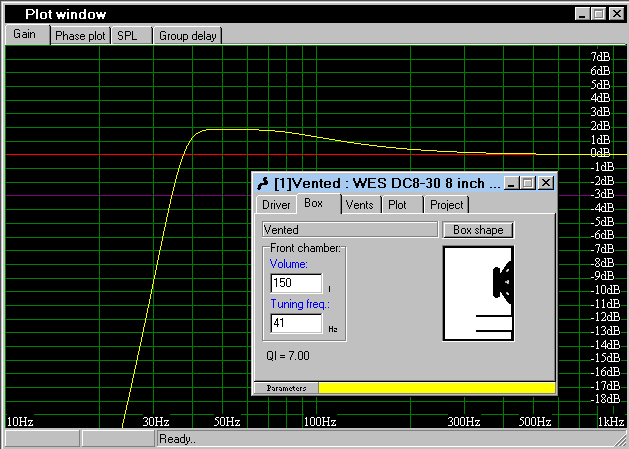Image resolution: width=629 pixels, height=449 pixels.
Task: Click the -3dB axis label
Action: [602, 194]
